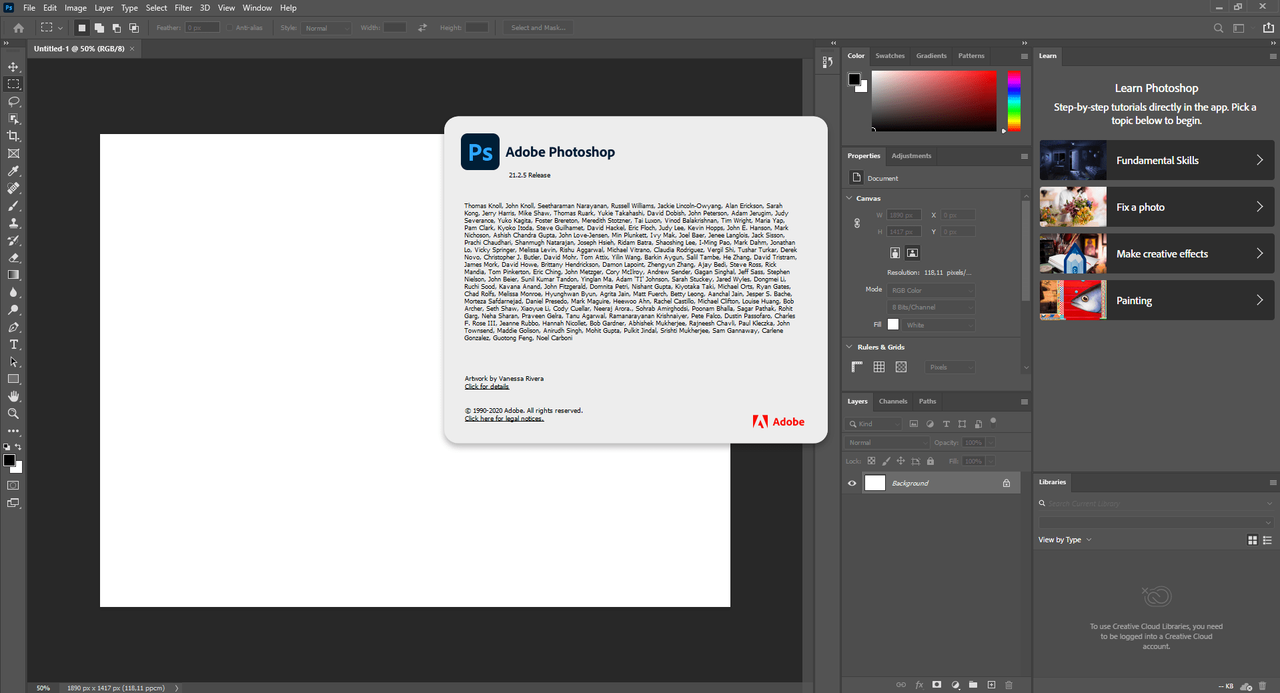Toggle Background layer visibility eye
The image size is (1280, 693).
click(x=852, y=483)
